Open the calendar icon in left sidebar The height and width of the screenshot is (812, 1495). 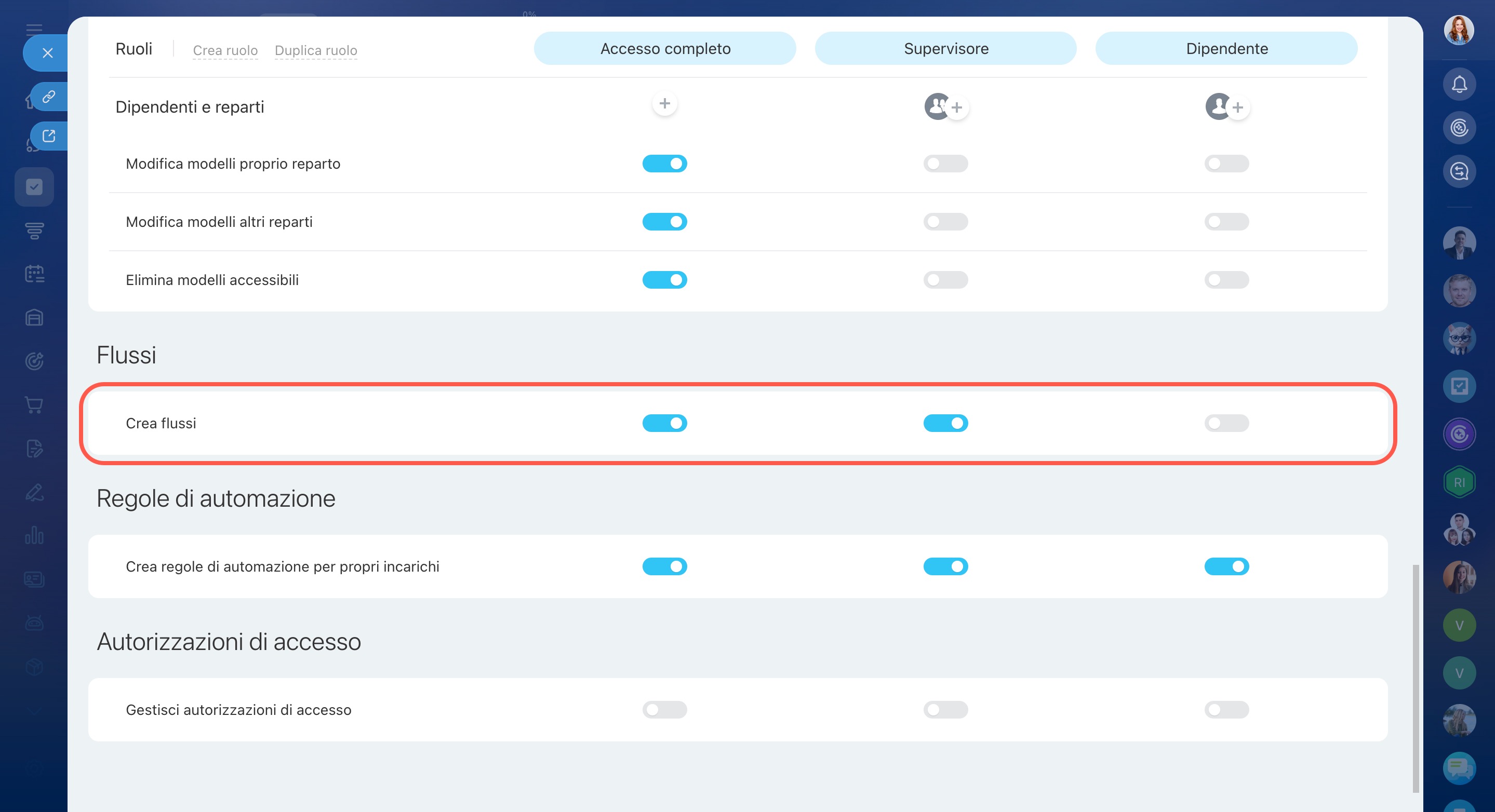coord(34,274)
